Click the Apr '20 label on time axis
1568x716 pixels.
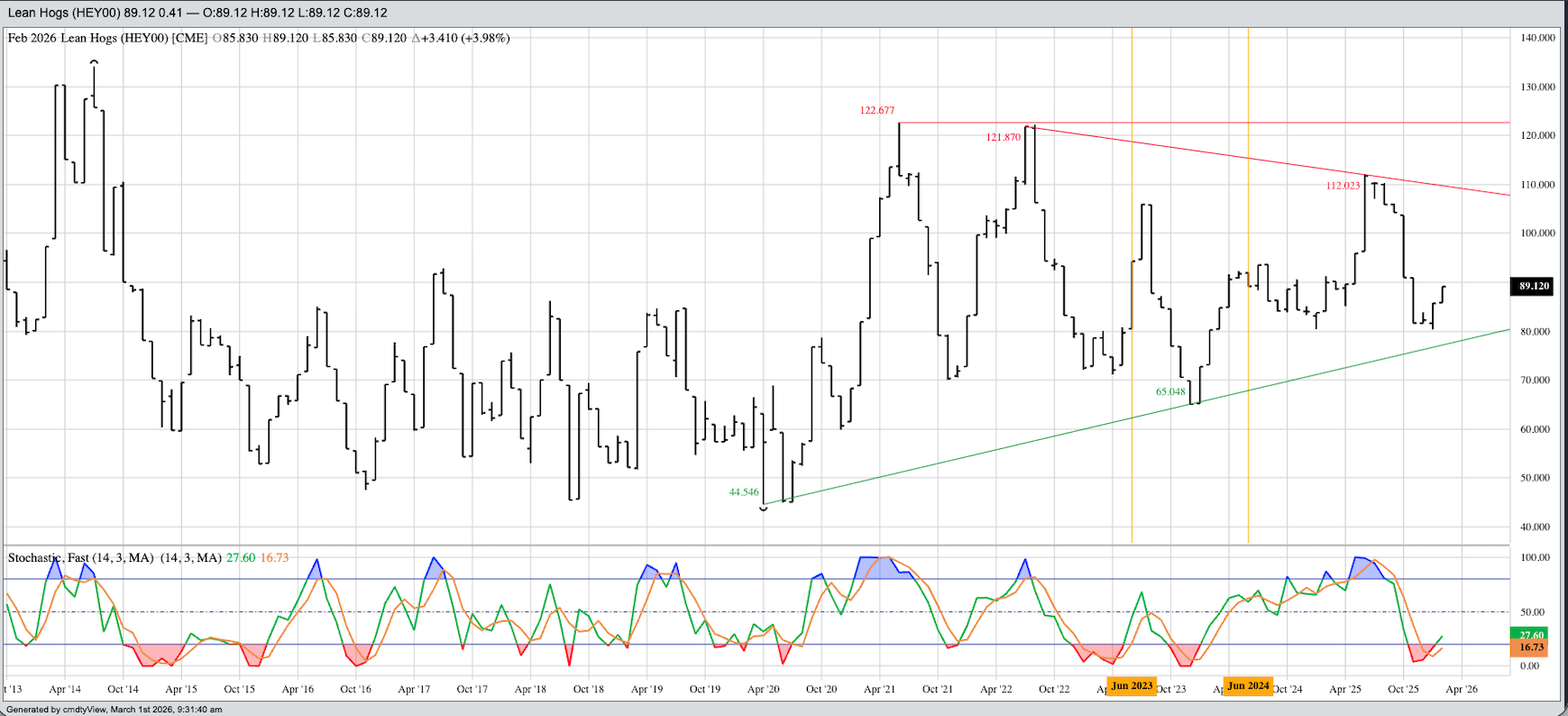pos(763,690)
